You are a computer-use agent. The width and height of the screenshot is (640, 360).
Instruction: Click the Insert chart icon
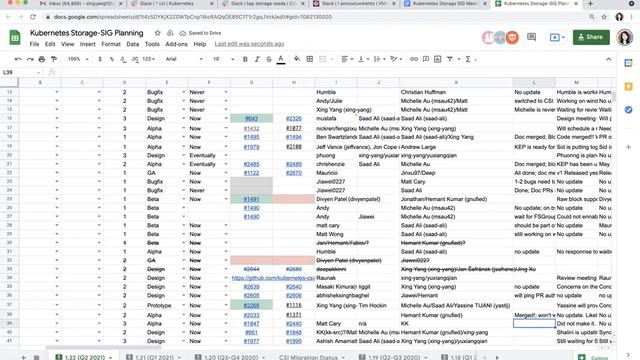tap(438, 59)
